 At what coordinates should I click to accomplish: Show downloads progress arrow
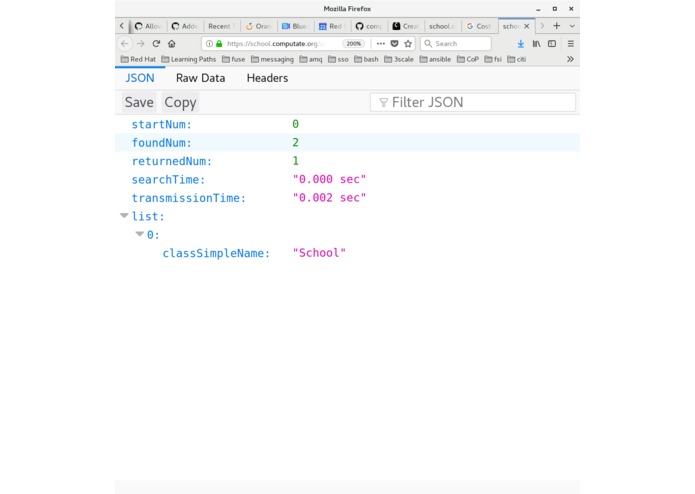pos(521,43)
